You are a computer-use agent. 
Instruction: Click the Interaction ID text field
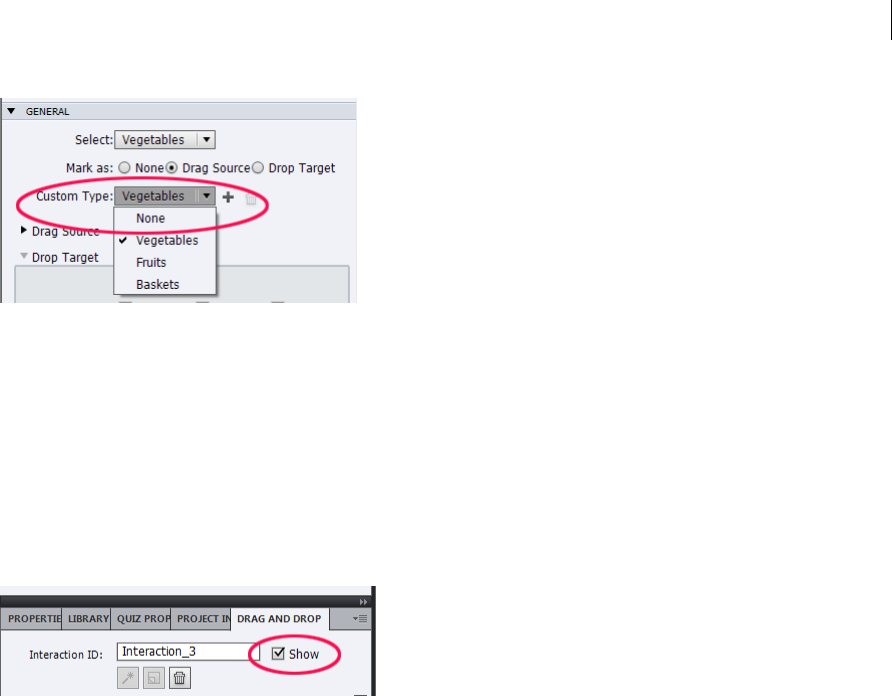click(188, 652)
